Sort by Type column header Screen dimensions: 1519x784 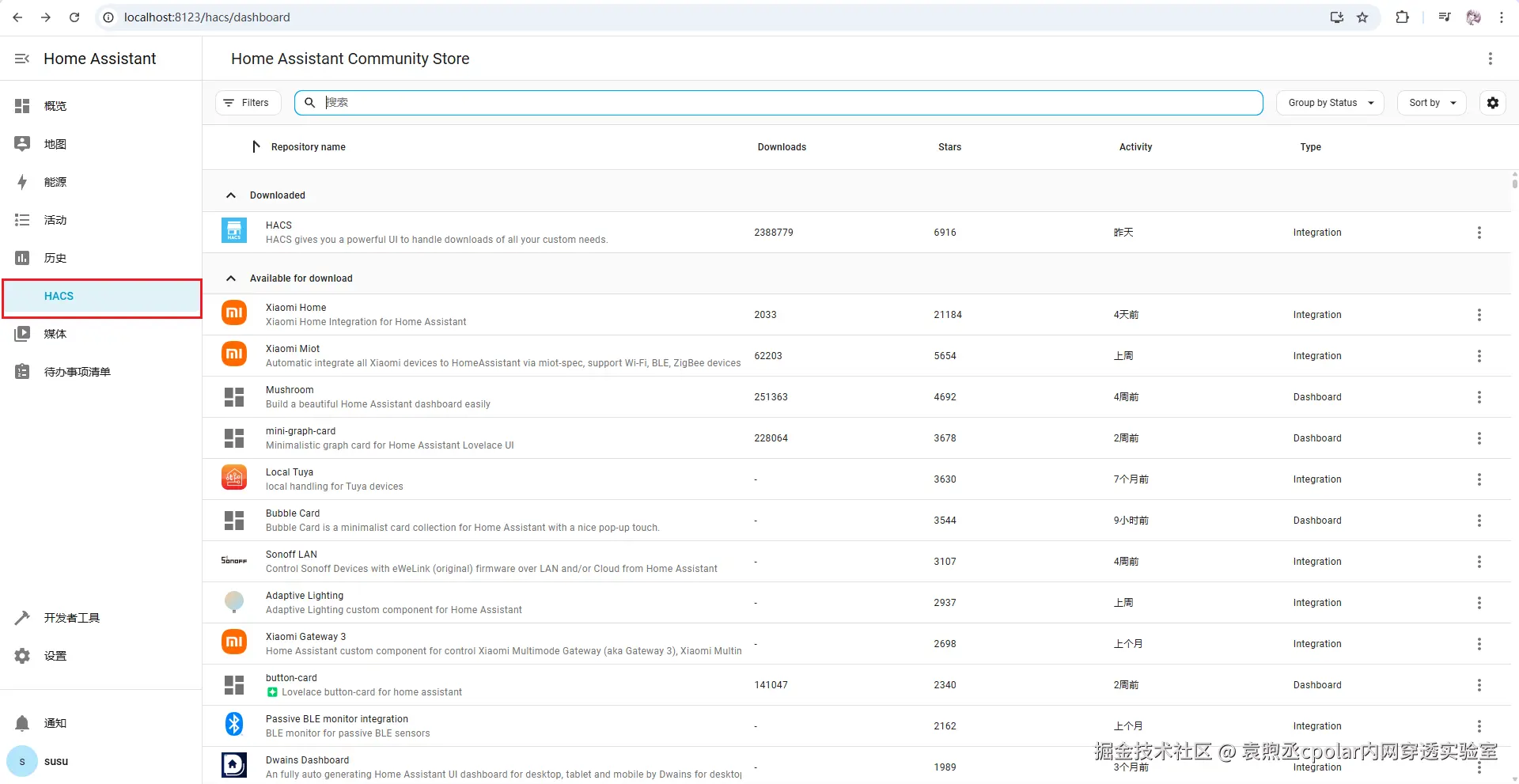(x=1310, y=147)
